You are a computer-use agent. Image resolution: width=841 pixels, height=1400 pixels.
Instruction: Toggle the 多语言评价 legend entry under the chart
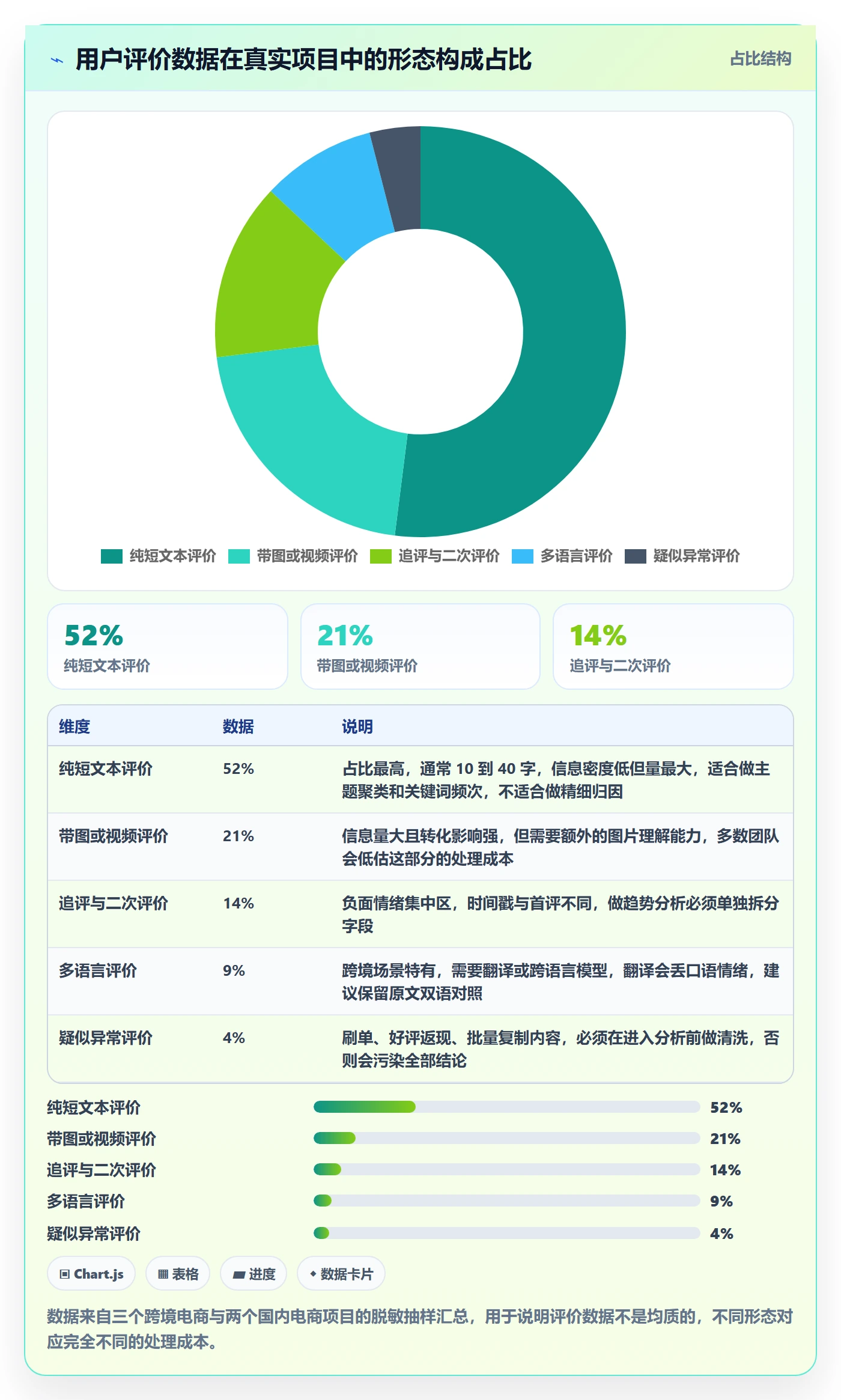click(562, 556)
